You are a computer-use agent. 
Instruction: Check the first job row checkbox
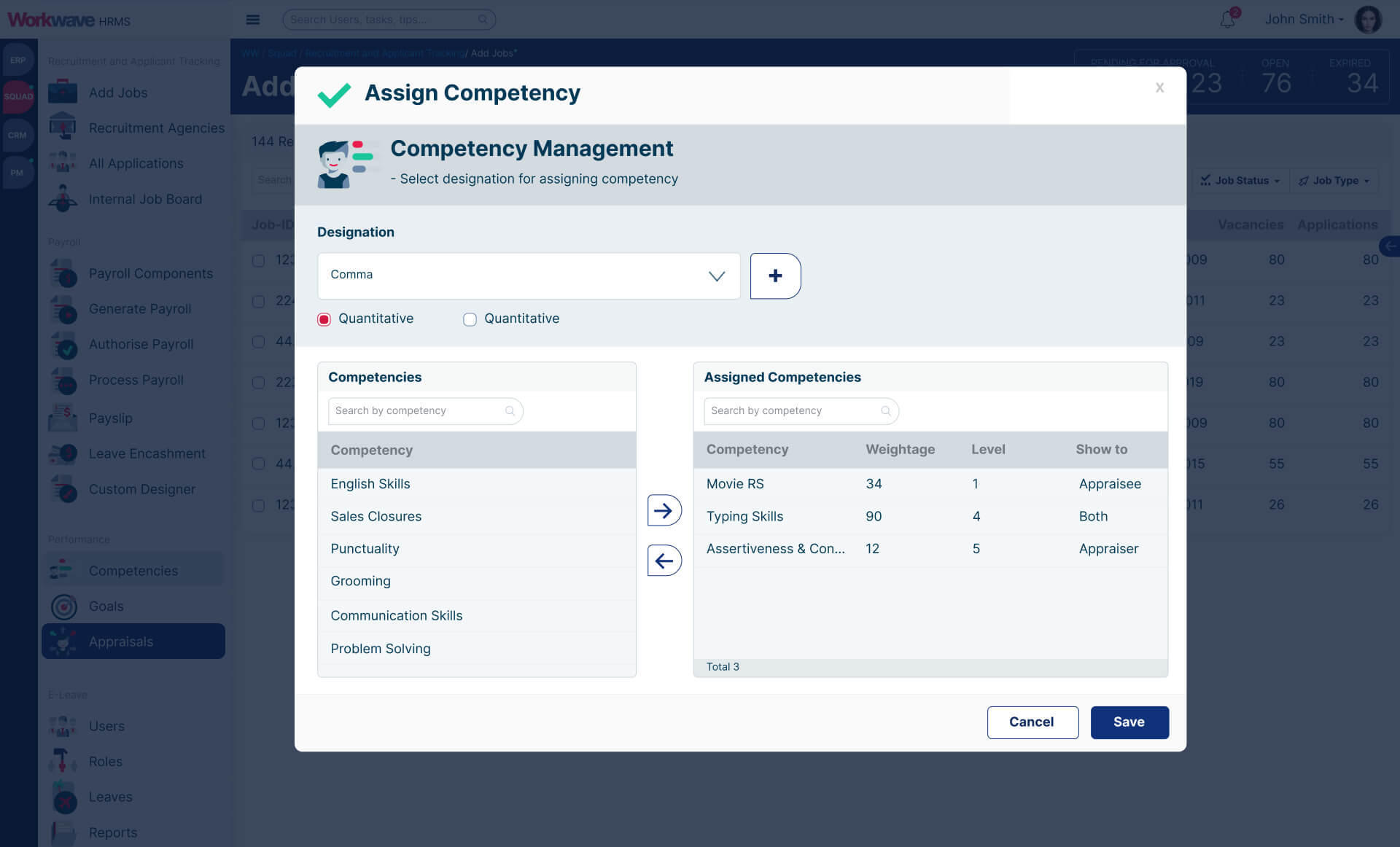tap(258, 260)
